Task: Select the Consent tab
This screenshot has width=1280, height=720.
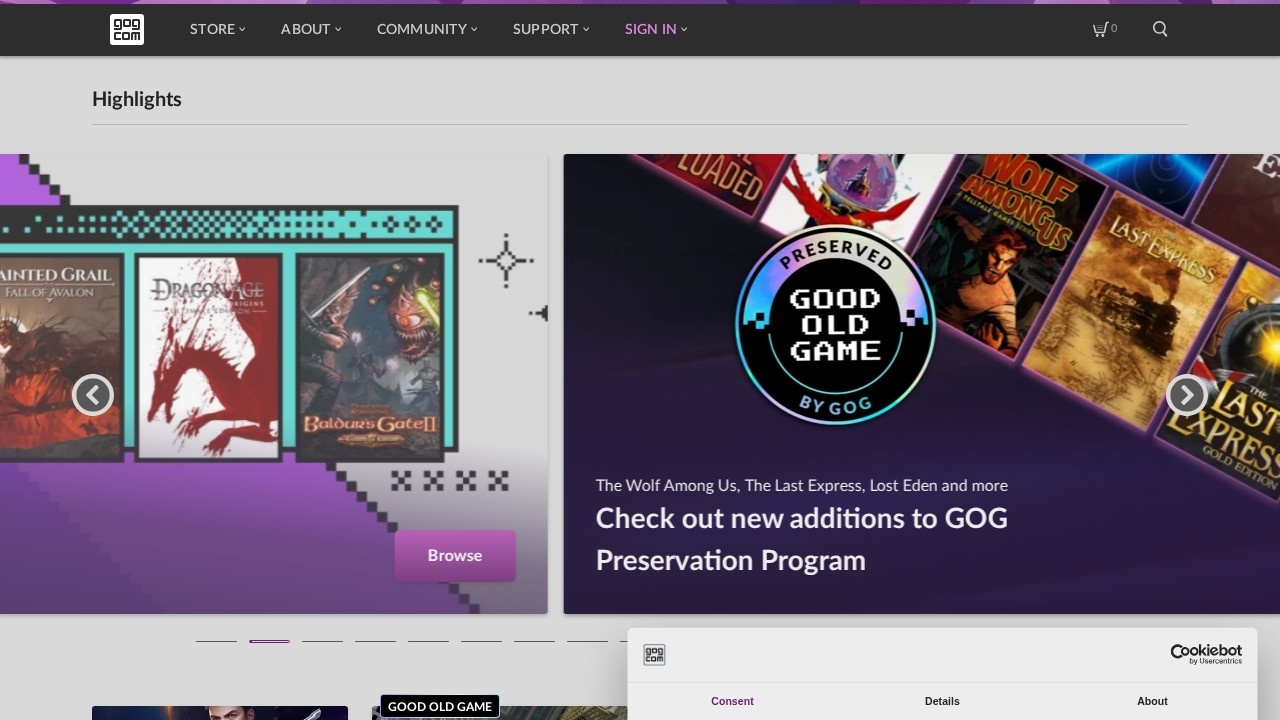Action: tap(732, 701)
